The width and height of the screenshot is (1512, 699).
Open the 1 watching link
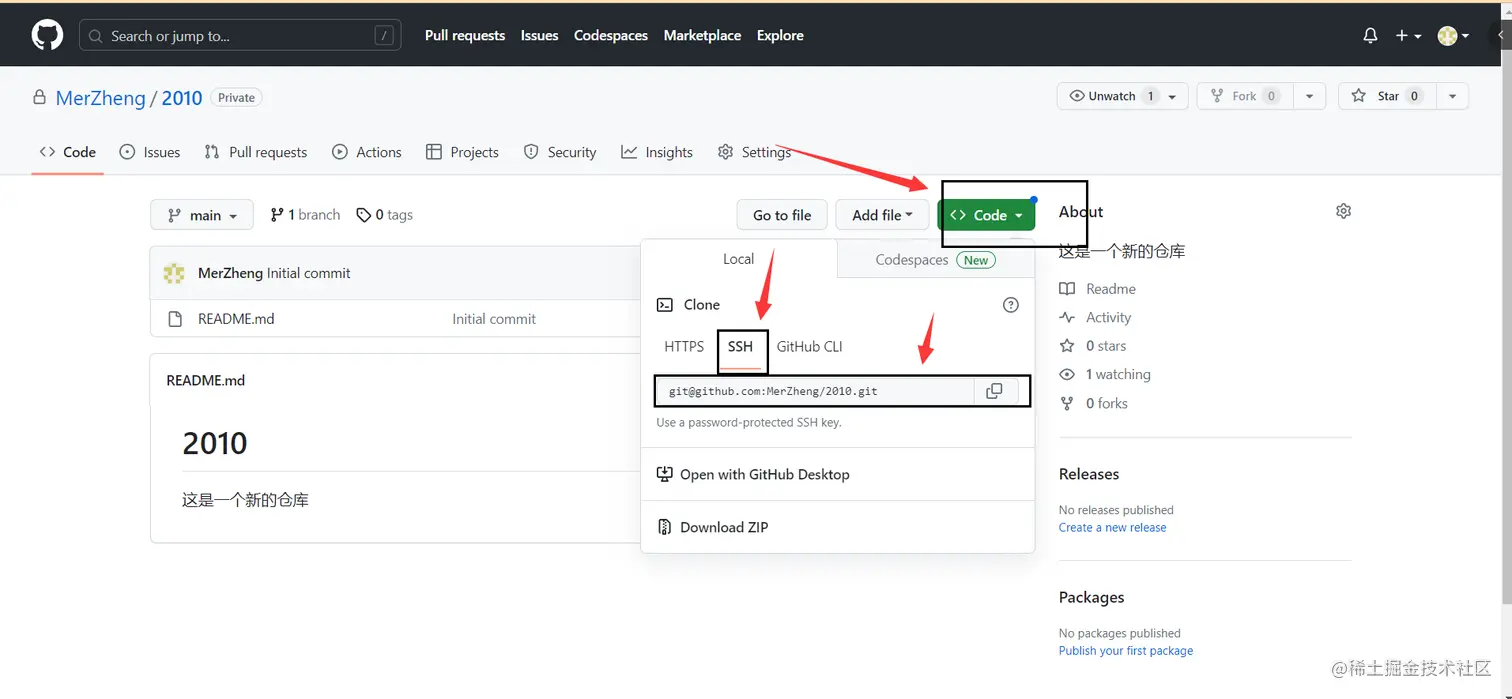coord(1105,375)
